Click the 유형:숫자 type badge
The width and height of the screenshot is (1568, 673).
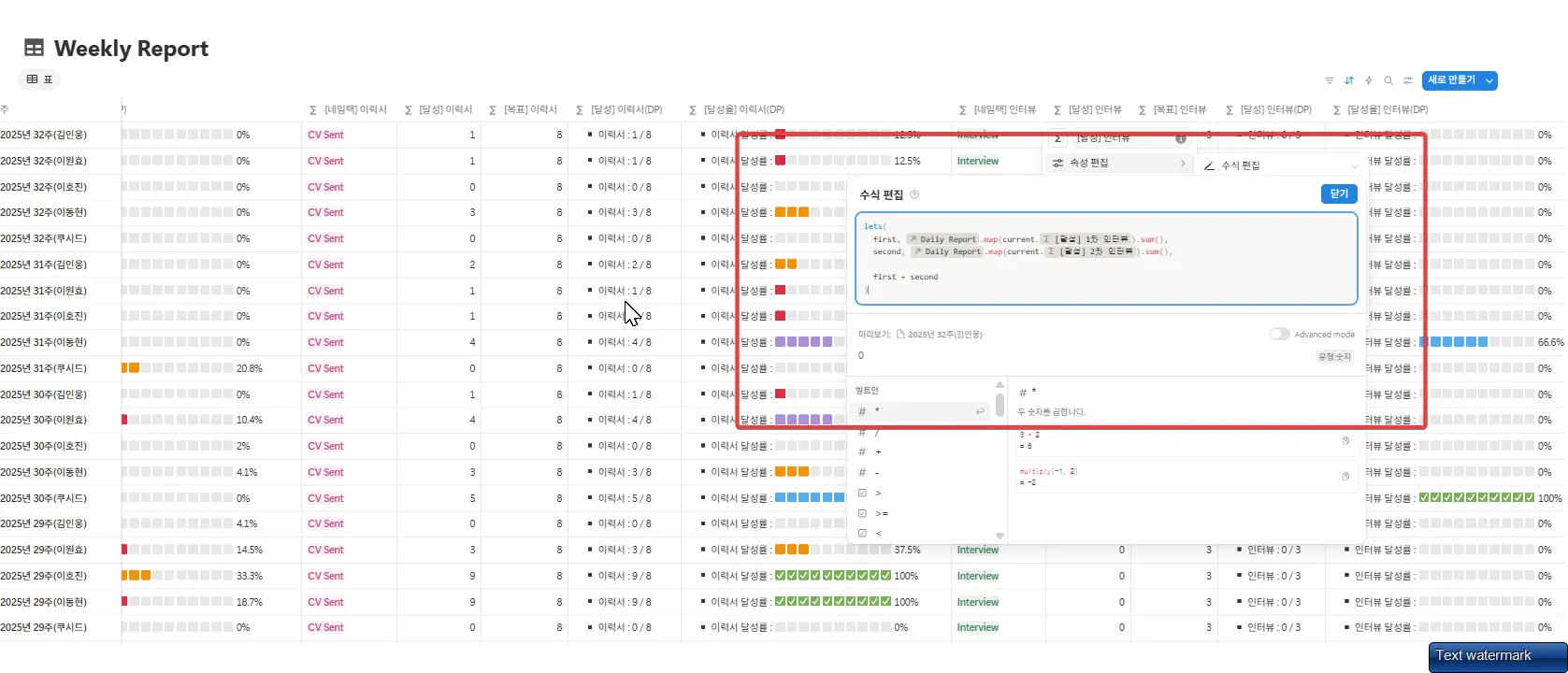[x=1334, y=357]
